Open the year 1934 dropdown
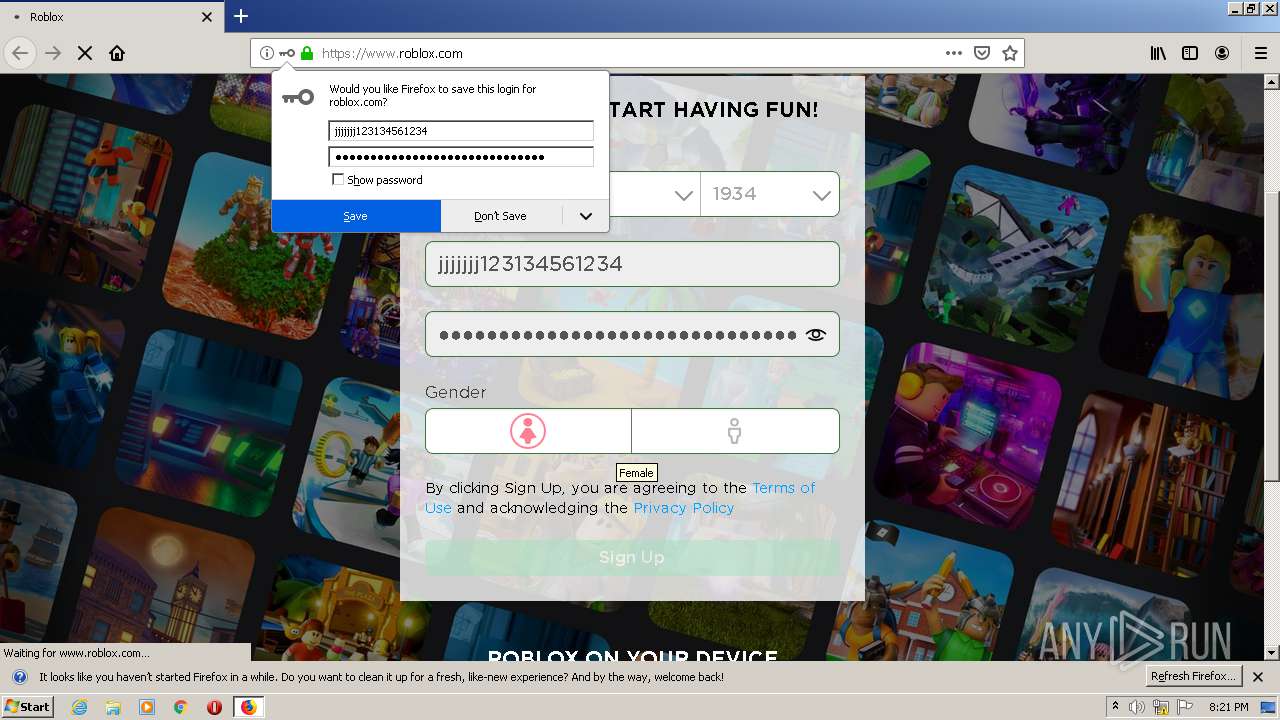 pos(770,194)
